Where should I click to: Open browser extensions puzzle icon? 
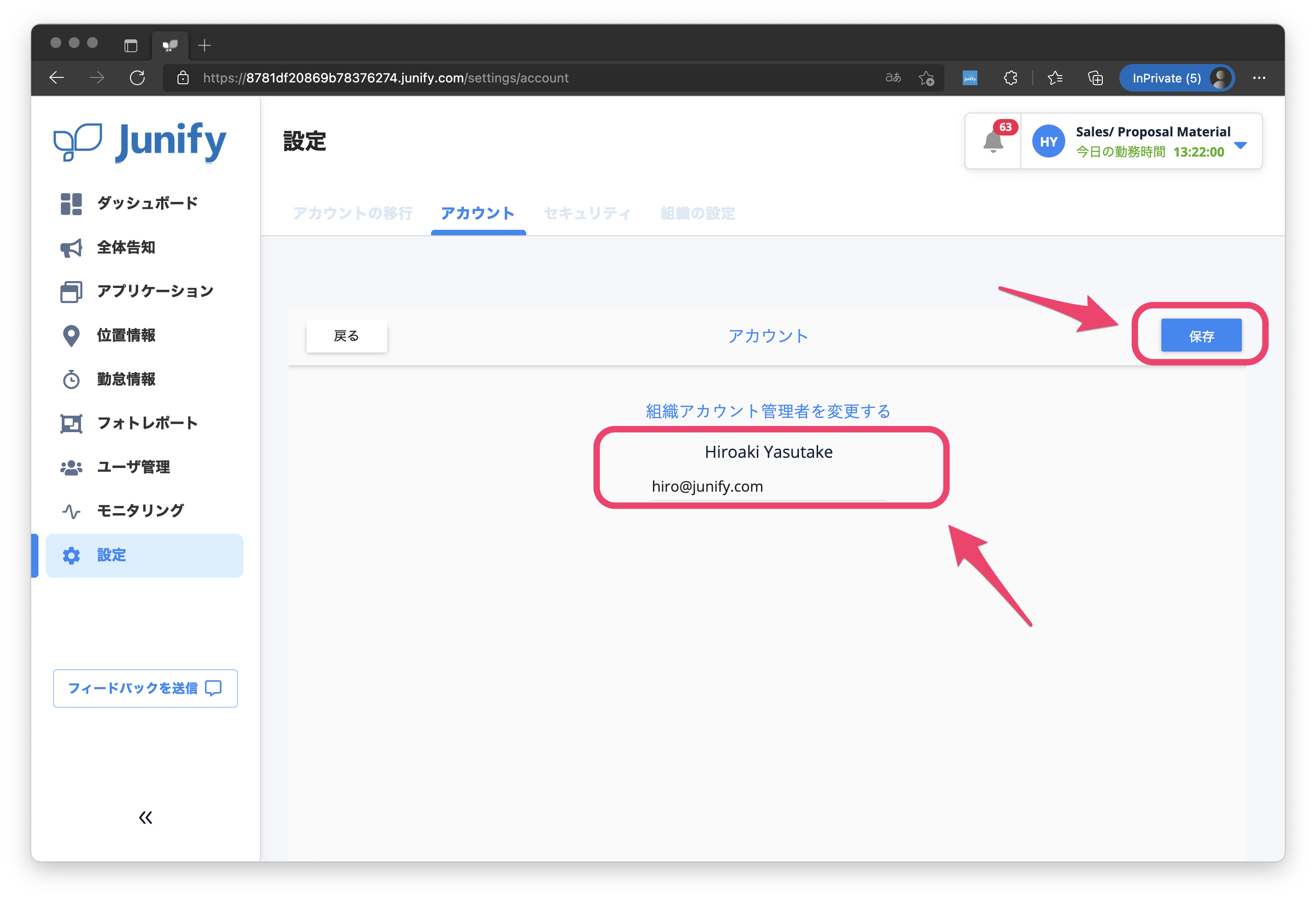coord(1011,78)
